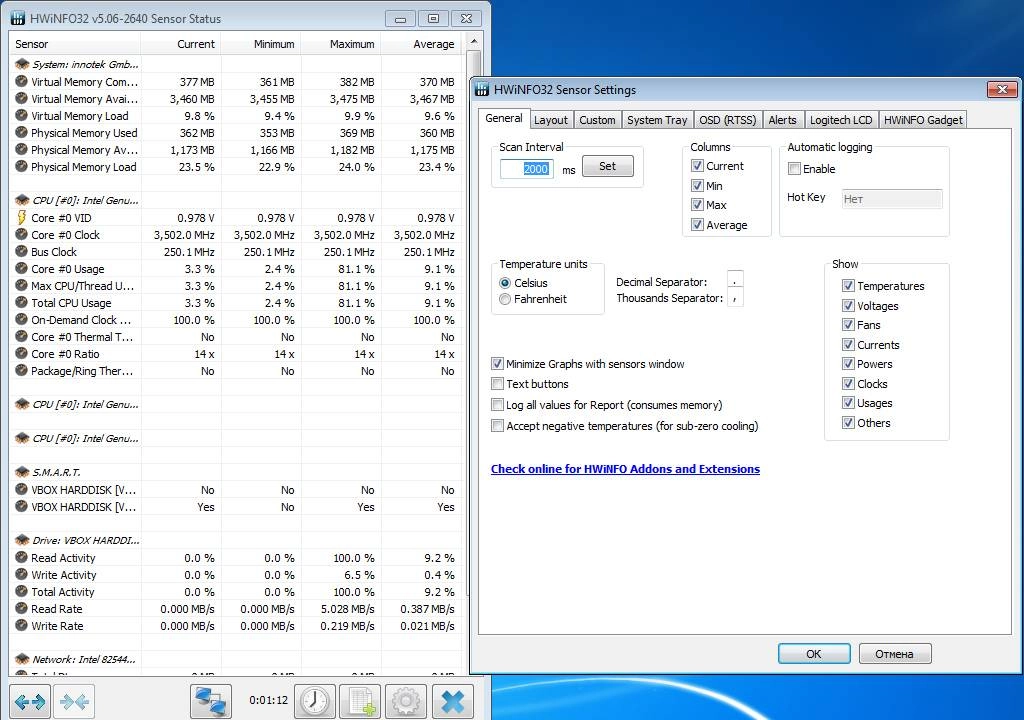Toggle Minimize Graphs with sensors window

(498, 364)
